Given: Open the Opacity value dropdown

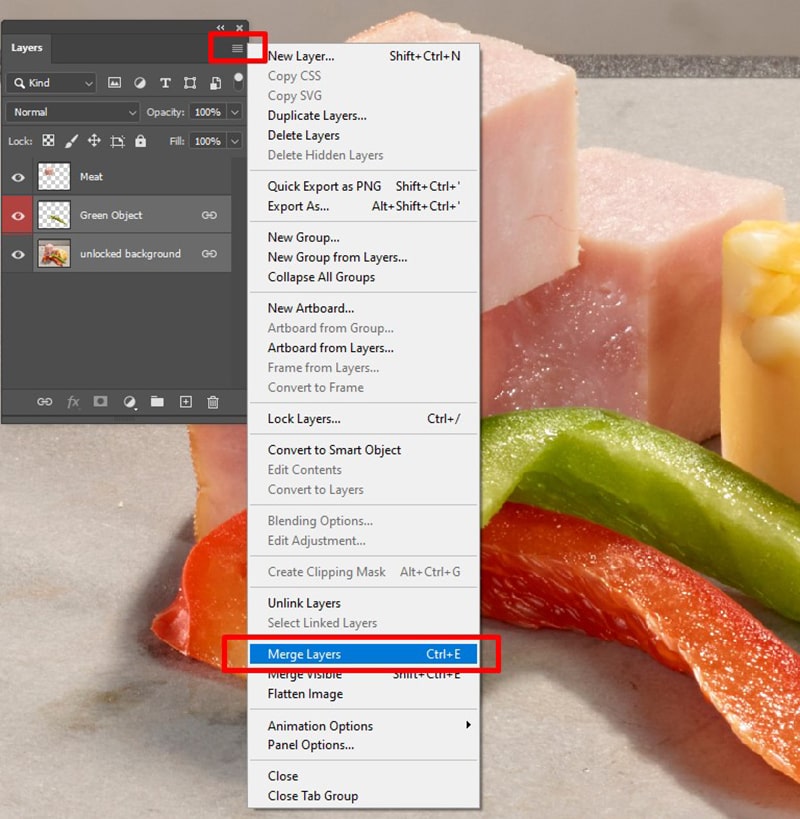Looking at the screenshot, I should [232, 112].
